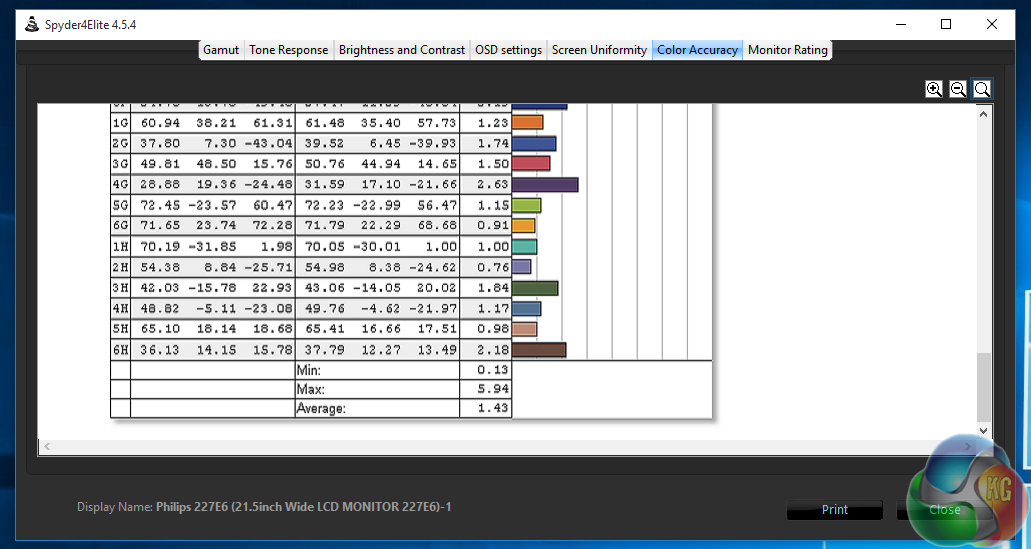The width and height of the screenshot is (1031, 549).
Task: Click the 3H row label
Action: [x=120, y=288]
